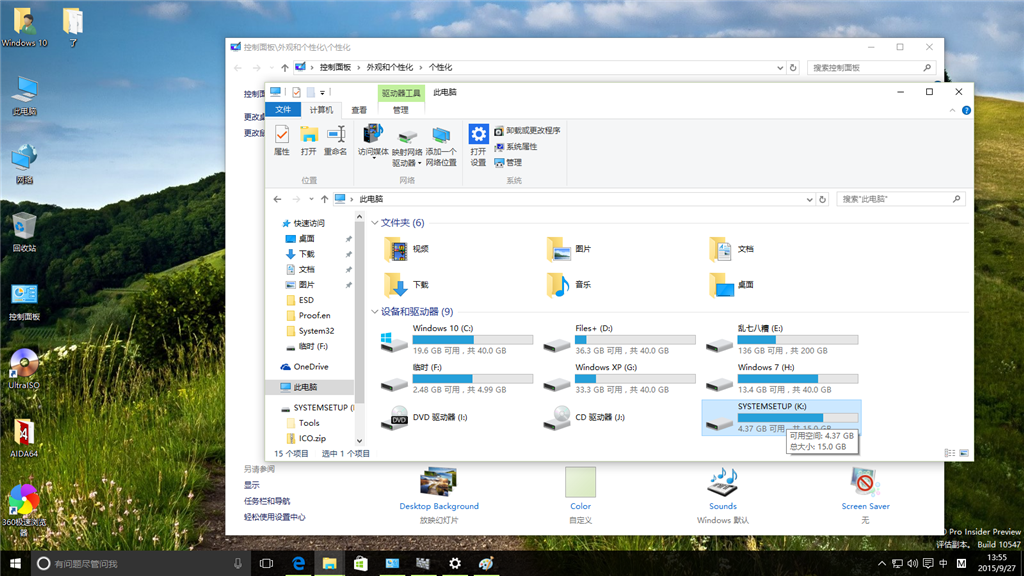Collapse the ribbon with the chevron
Viewport: 1024px width, 576px height.
(x=952, y=110)
